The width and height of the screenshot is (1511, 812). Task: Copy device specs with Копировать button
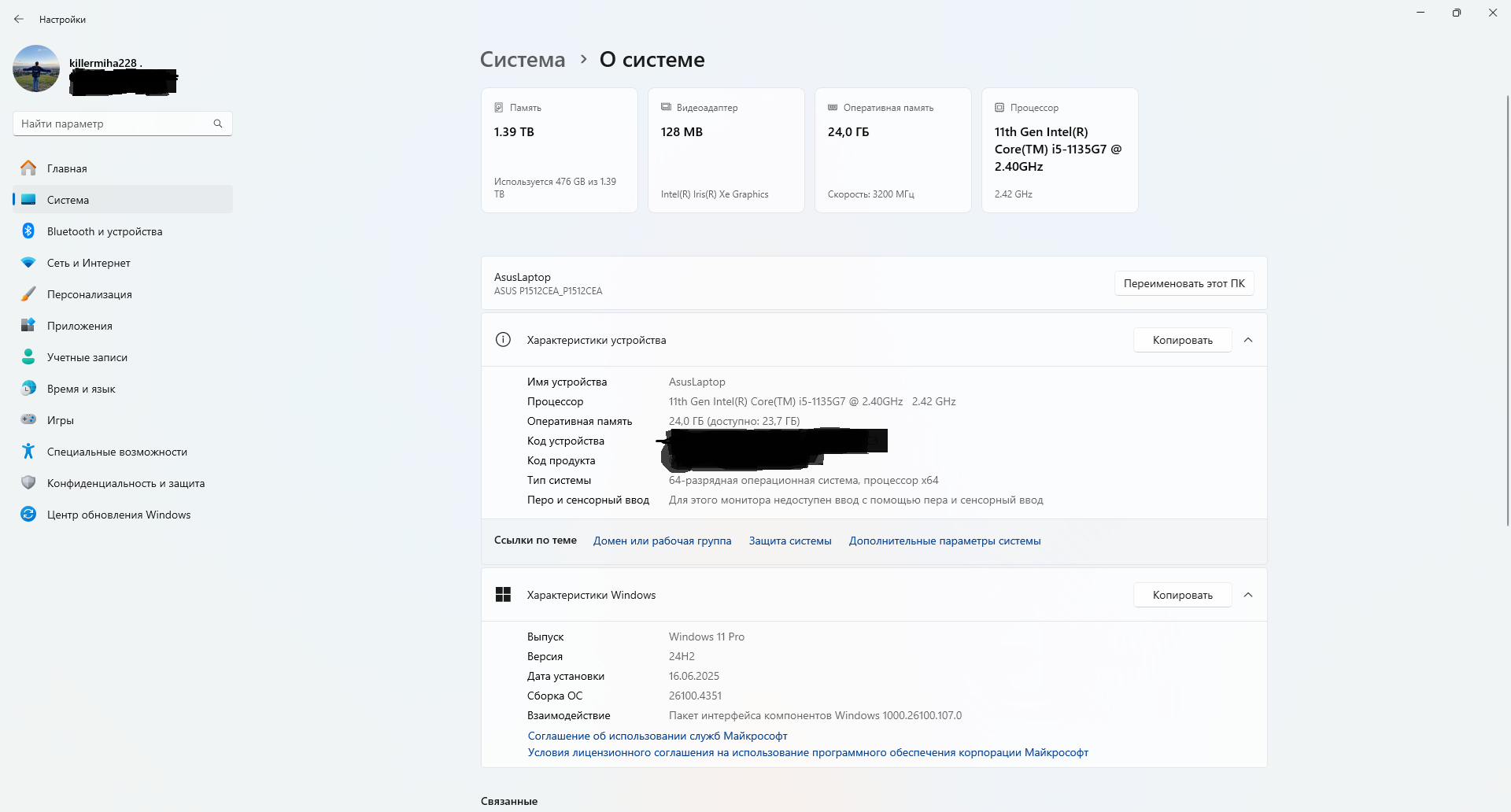[x=1183, y=340]
